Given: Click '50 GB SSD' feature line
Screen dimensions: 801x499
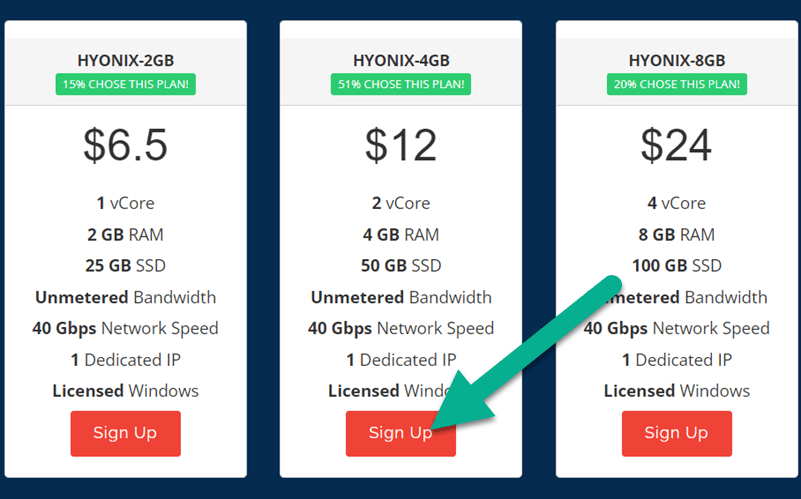Looking at the screenshot, I should pos(401,266).
